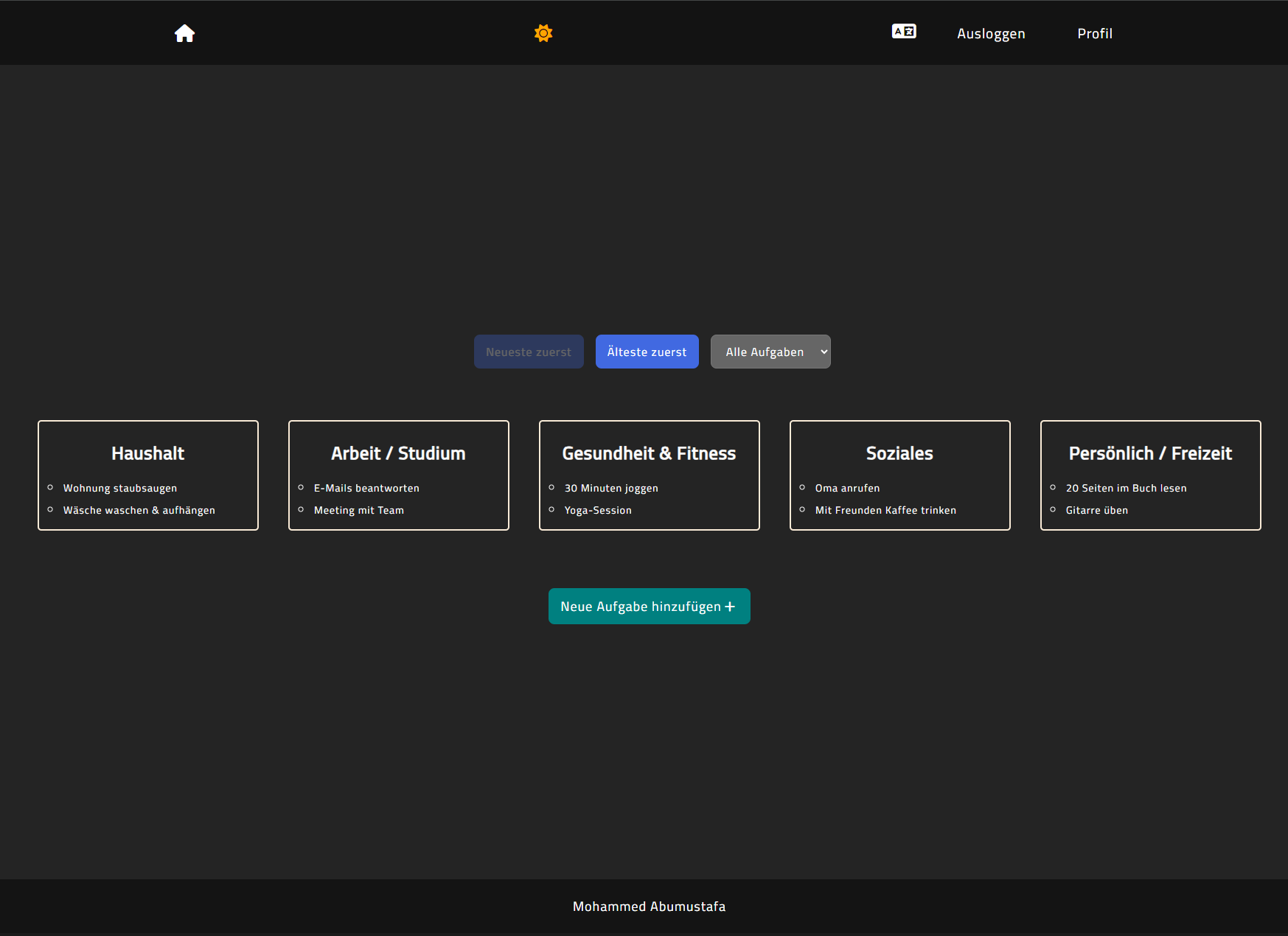Click the E-Mails beantworten task
The image size is (1288, 936).
(366, 489)
